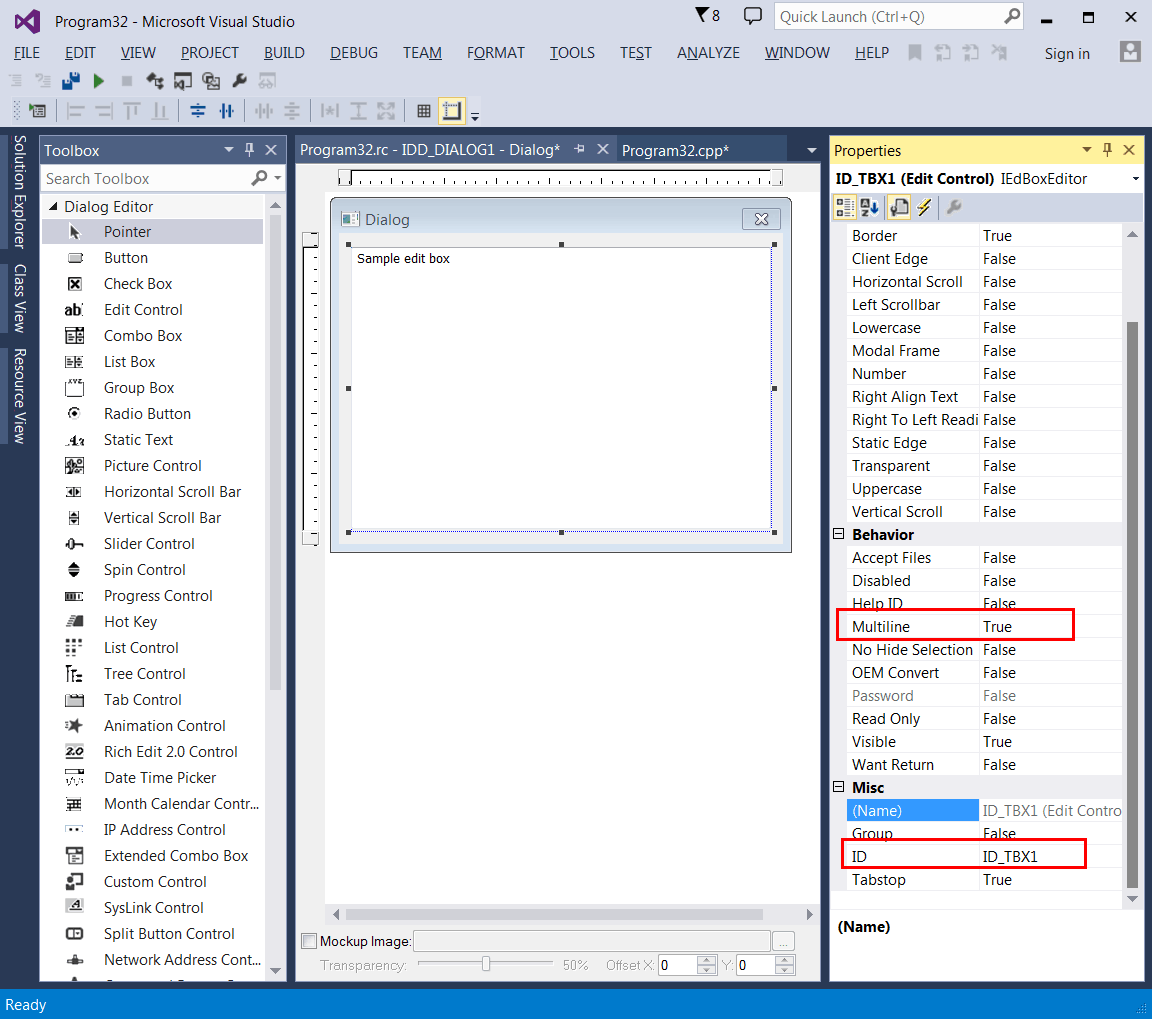
Task: Pin the Properties panel with the pushpin icon
Action: (1107, 150)
